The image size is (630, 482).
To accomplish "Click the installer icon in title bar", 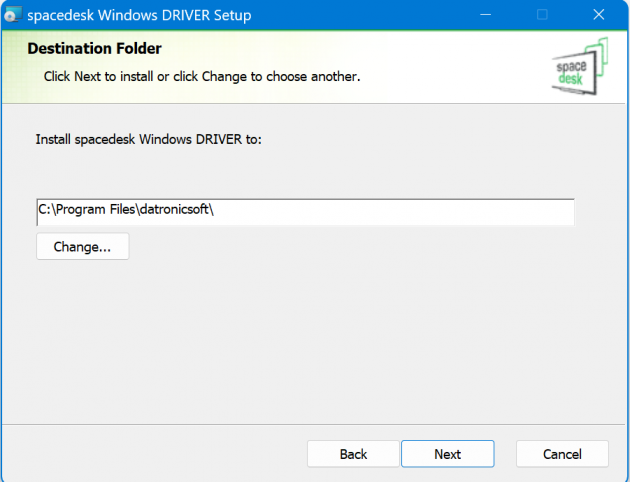I will pyautogui.click(x=13, y=15).
